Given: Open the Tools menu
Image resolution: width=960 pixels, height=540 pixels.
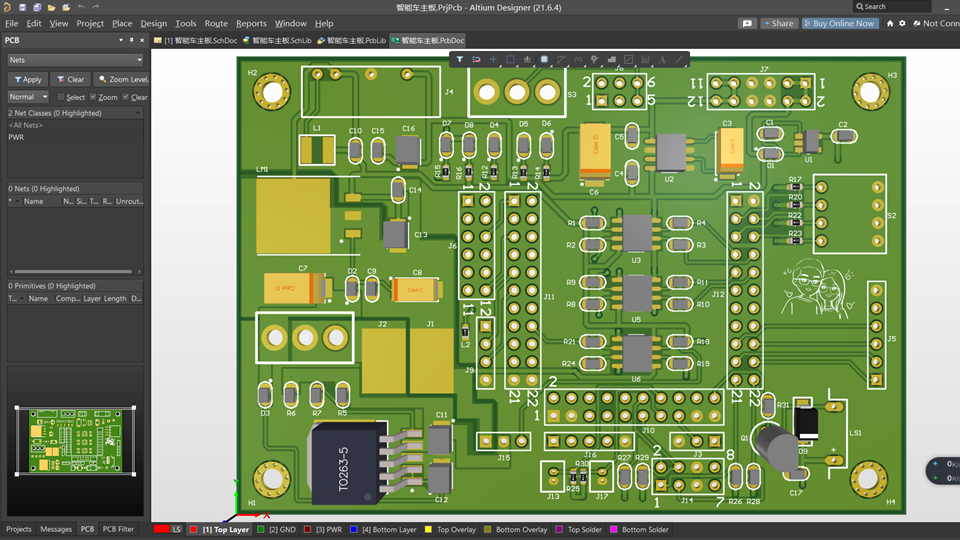Looking at the screenshot, I should pyautogui.click(x=186, y=23).
